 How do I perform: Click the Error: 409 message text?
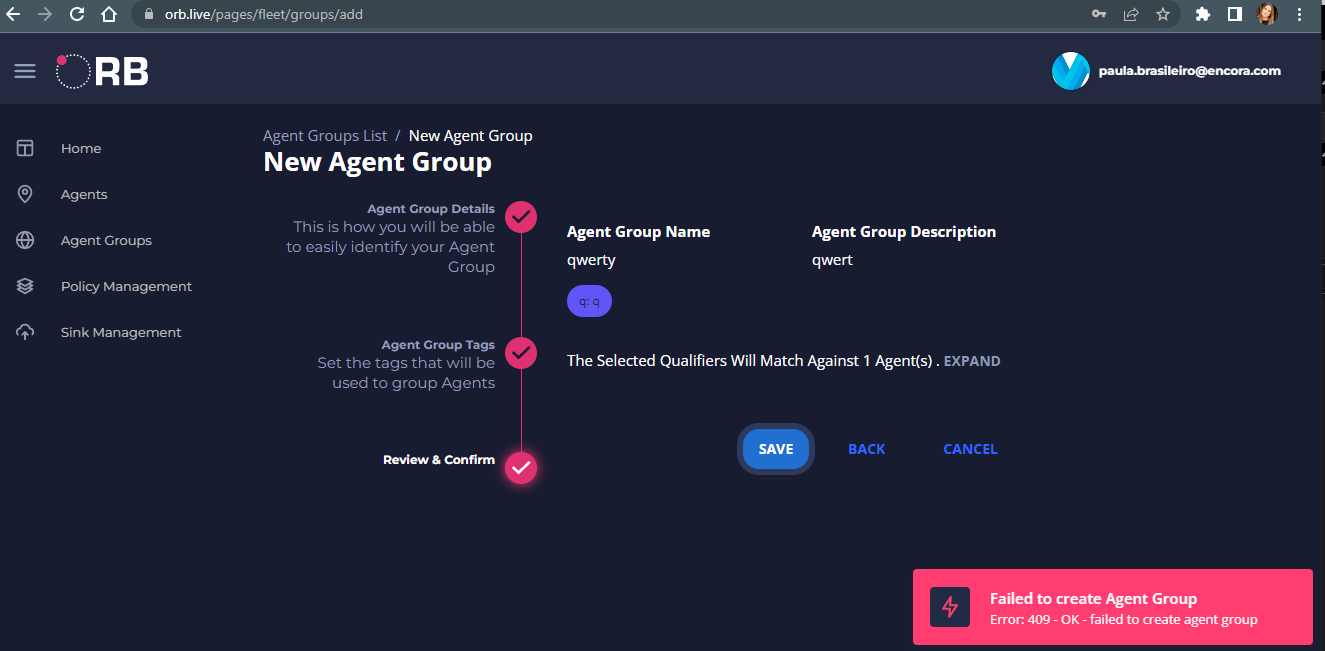point(1123,619)
